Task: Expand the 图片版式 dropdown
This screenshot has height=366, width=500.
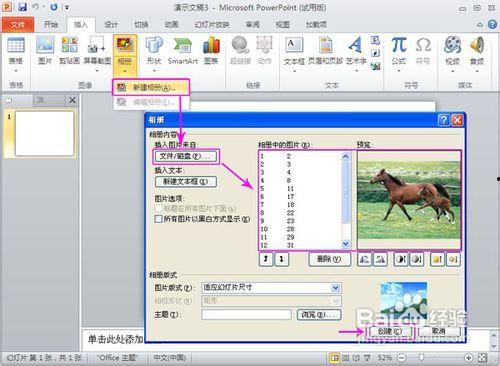Action: point(336,288)
